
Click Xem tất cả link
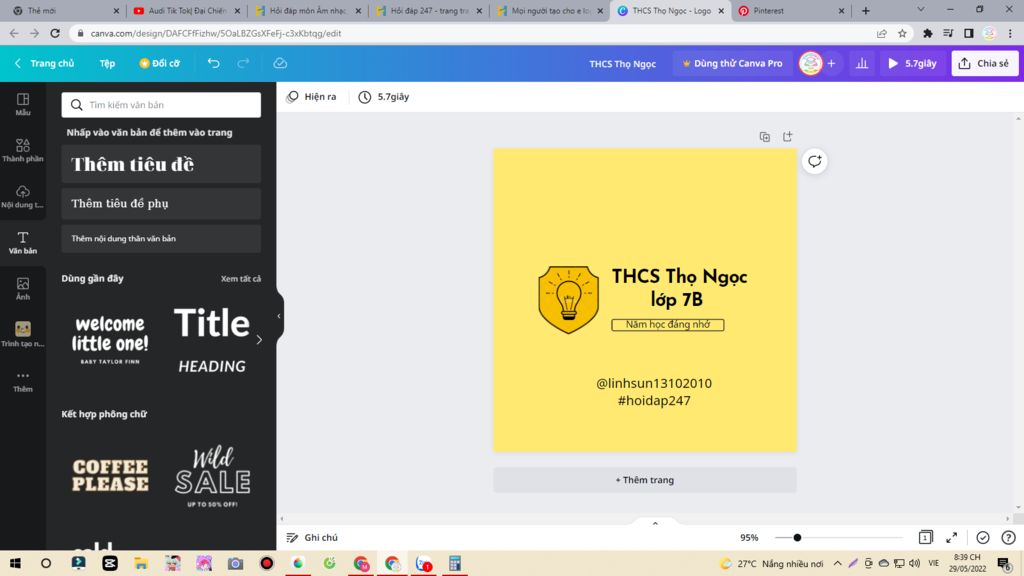(240, 279)
